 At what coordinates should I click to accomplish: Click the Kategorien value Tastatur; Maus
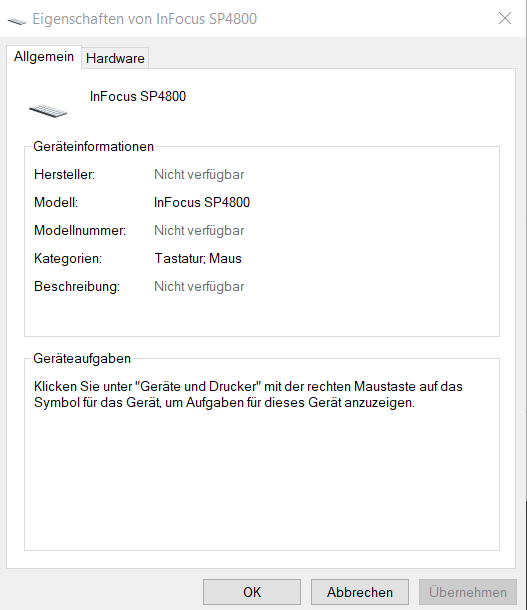pyautogui.click(x=198, y=258)
